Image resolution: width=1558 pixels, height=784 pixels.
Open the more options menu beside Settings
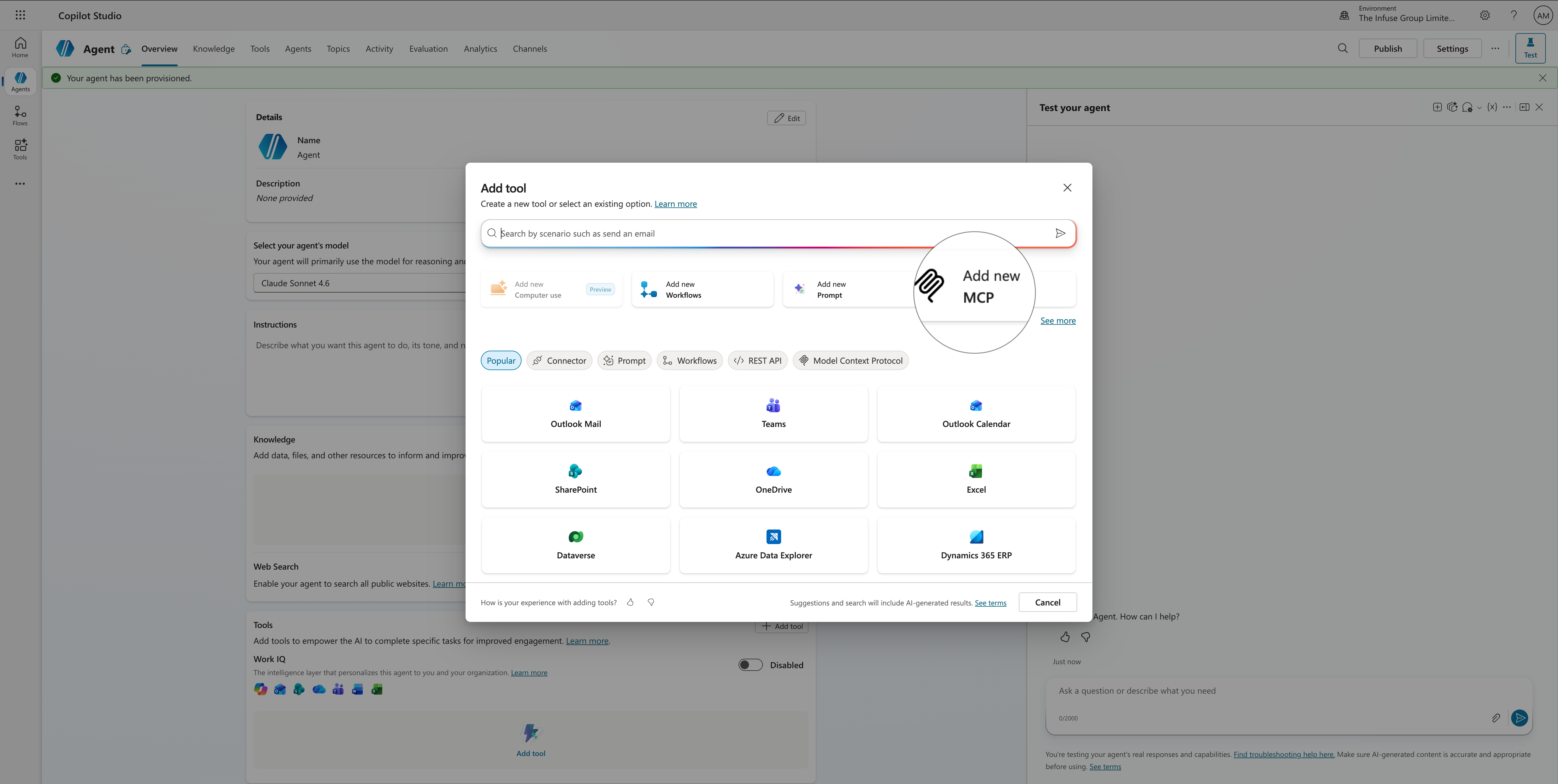point(1495,48)
